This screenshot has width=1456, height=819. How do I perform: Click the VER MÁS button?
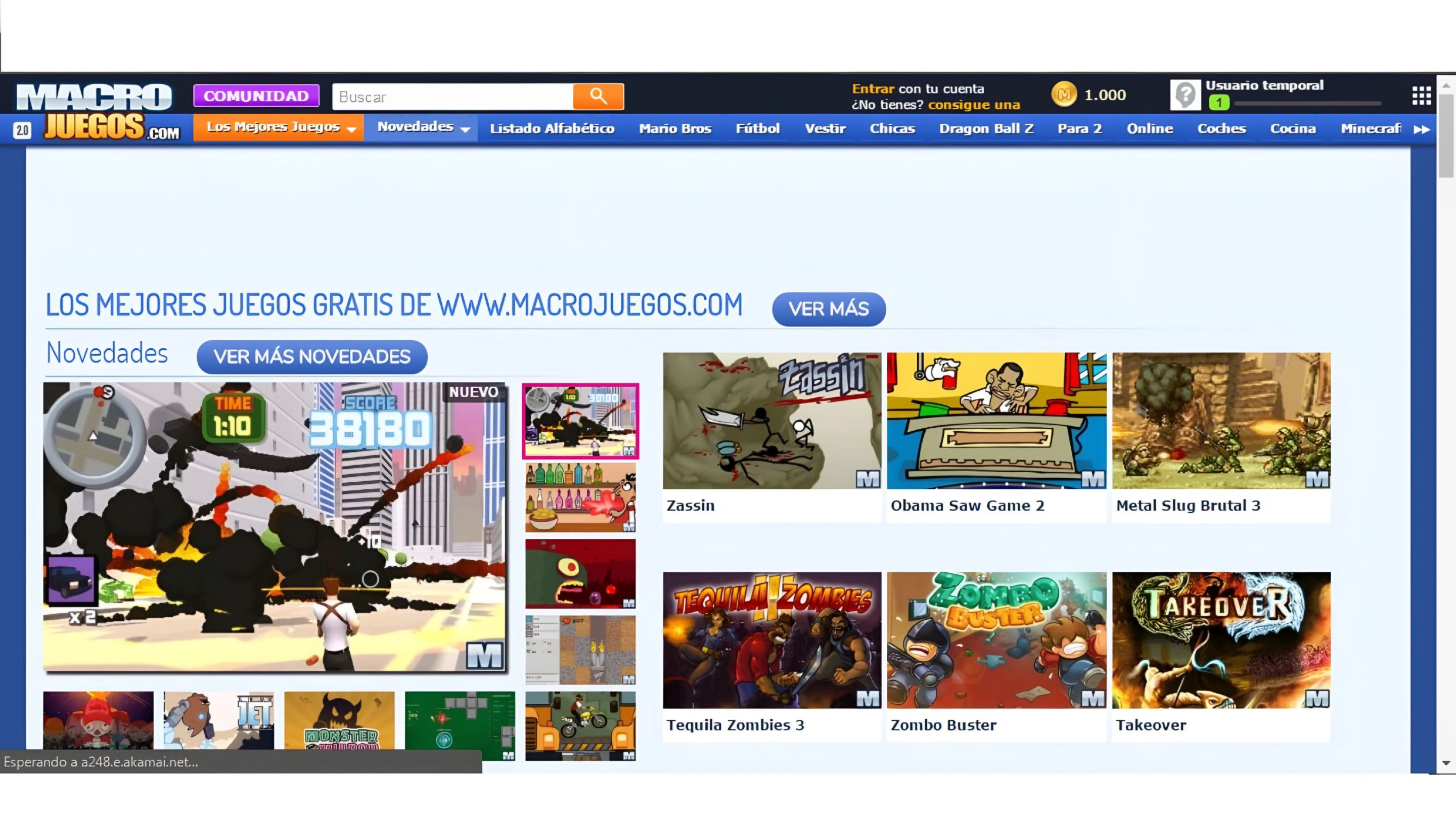(829, 308)
